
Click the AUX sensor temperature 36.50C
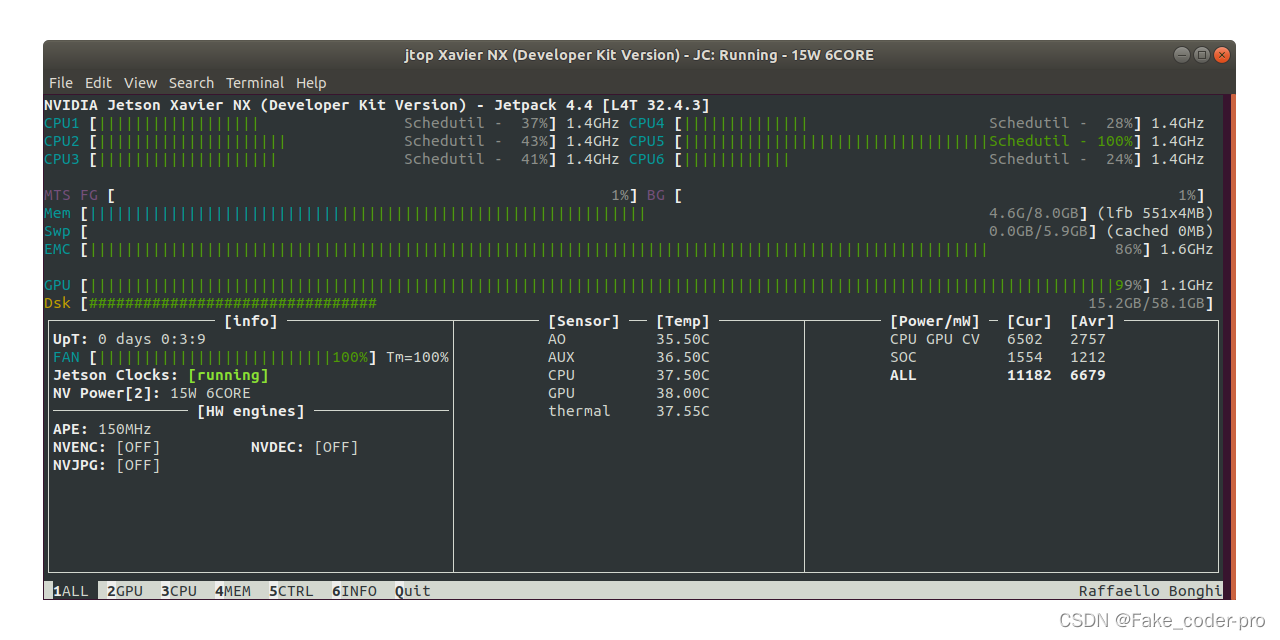coord(683,357)
